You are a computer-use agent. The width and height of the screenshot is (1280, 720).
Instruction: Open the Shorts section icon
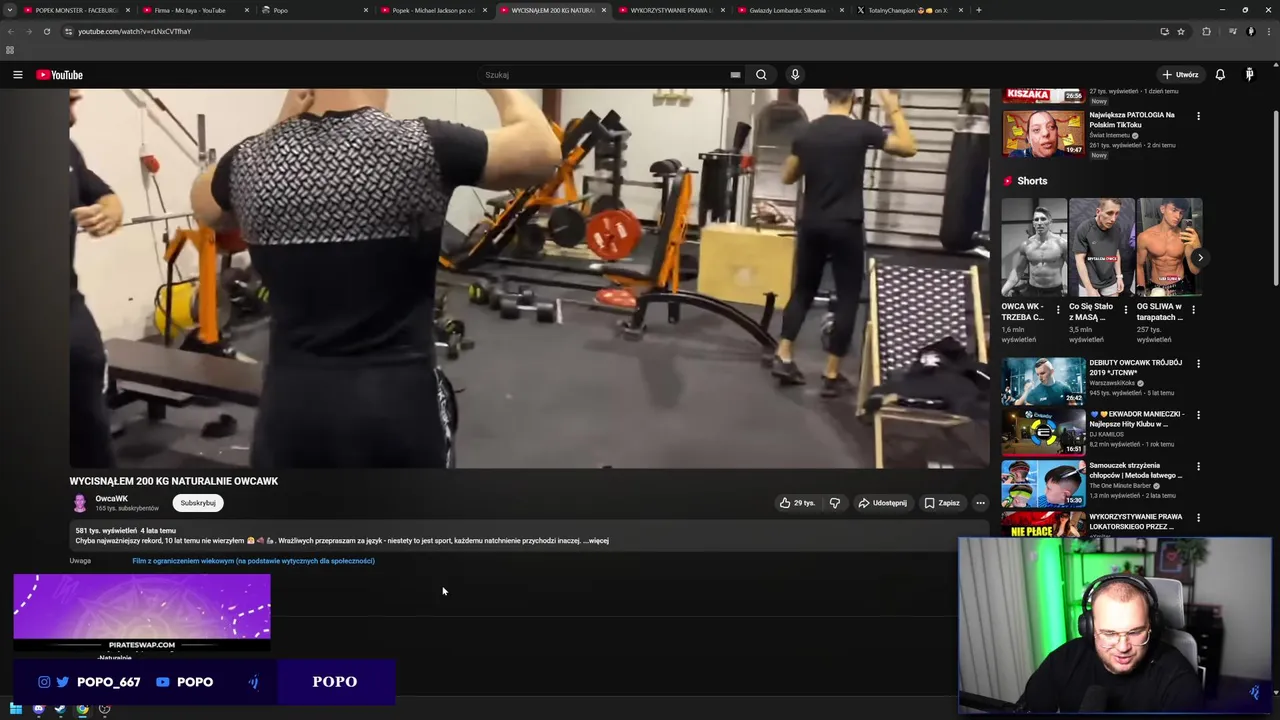[x=1008, y=181]
